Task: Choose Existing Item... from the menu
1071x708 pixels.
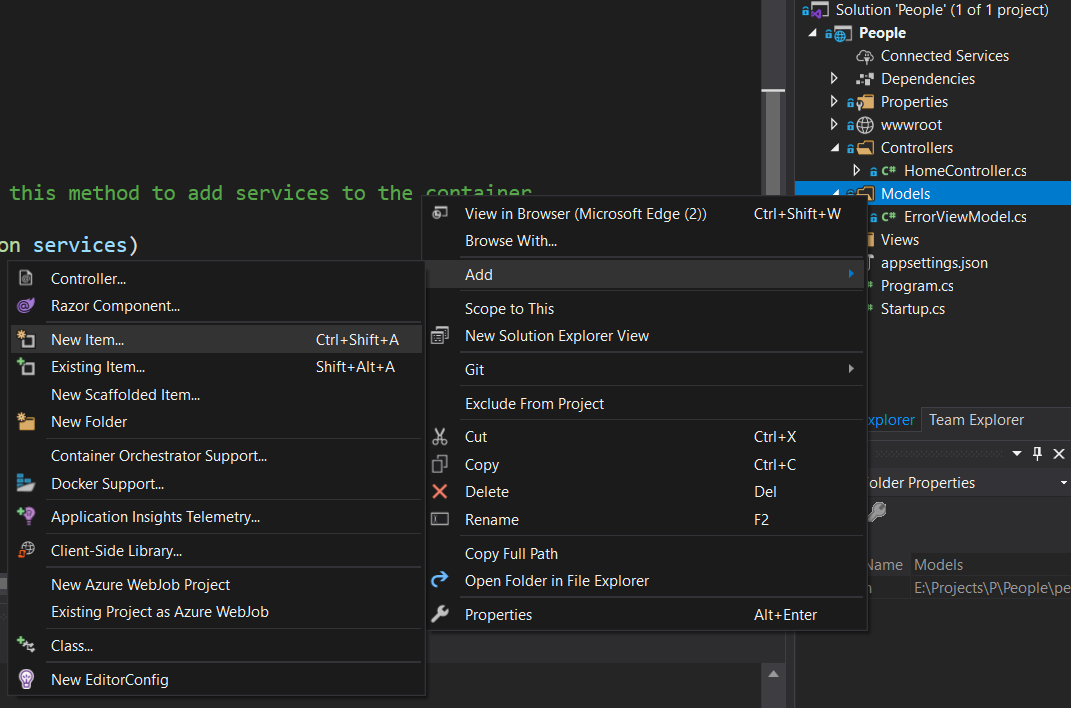Action: 217,367
